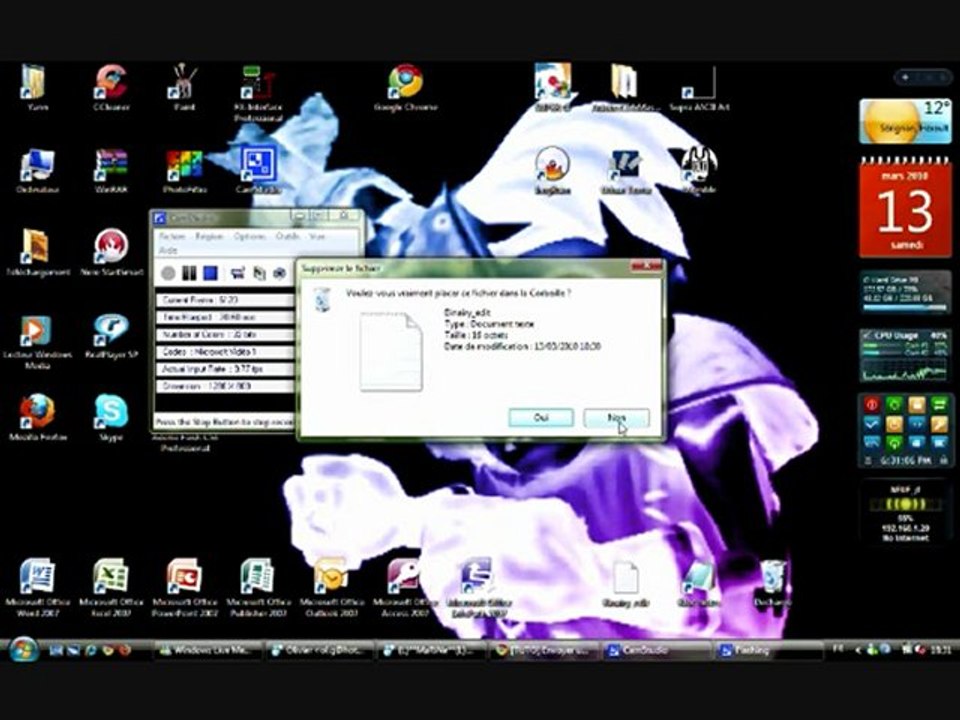
Task: Select WinRAR desktop icon
Action: (111, 171)
